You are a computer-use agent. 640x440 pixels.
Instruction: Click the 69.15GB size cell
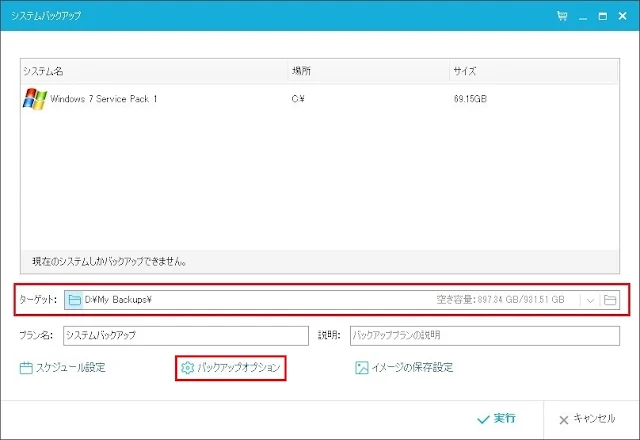point(470,99)
